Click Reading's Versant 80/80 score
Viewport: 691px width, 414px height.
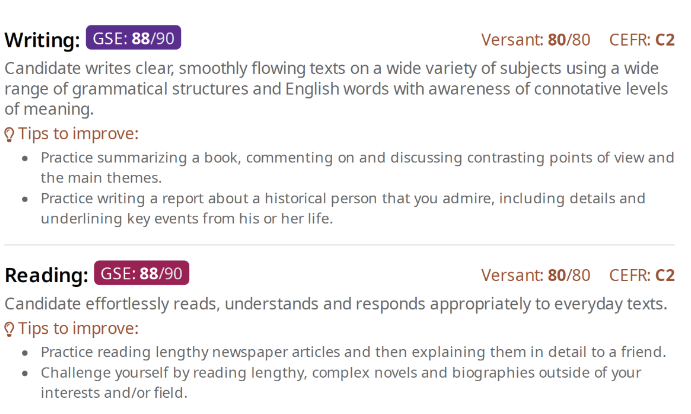click(535, 275)
